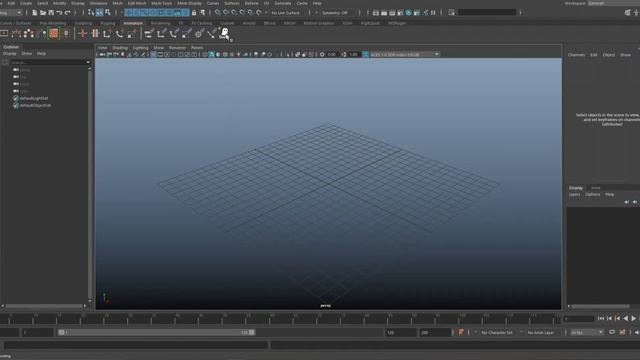Image resolution: width=640 pixels, height=360 pixels.
Task: Open the Edit Mesh menu
Action: coord(137,3)
